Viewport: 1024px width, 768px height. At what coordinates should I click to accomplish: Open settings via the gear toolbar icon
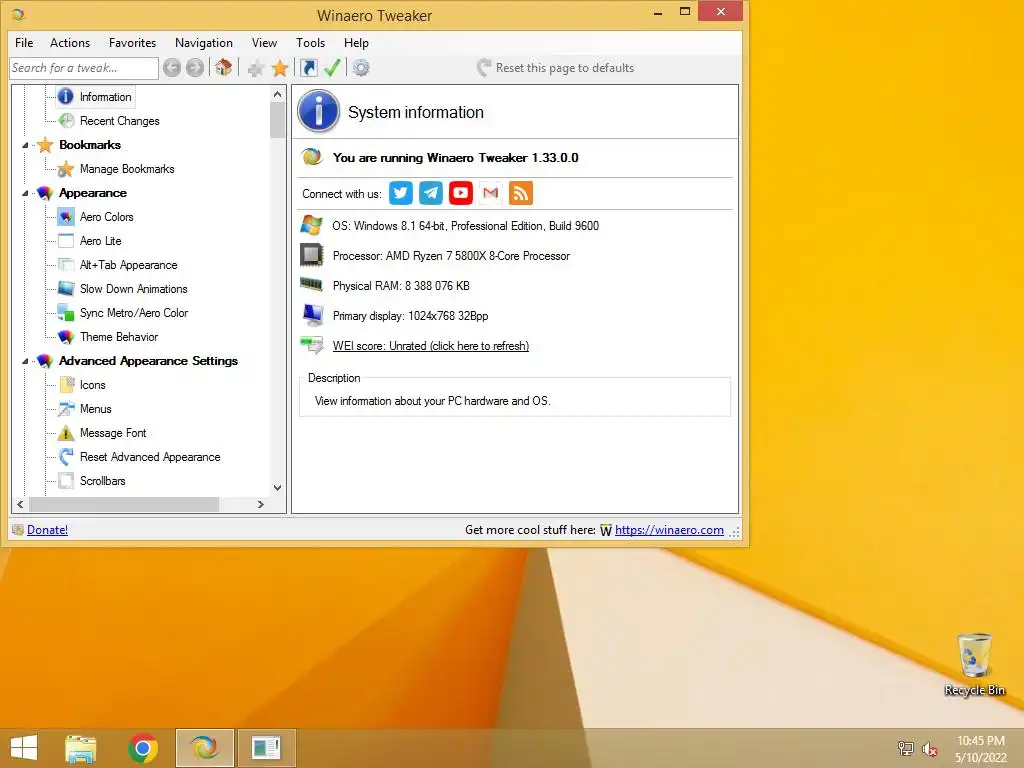pos(361,68)
